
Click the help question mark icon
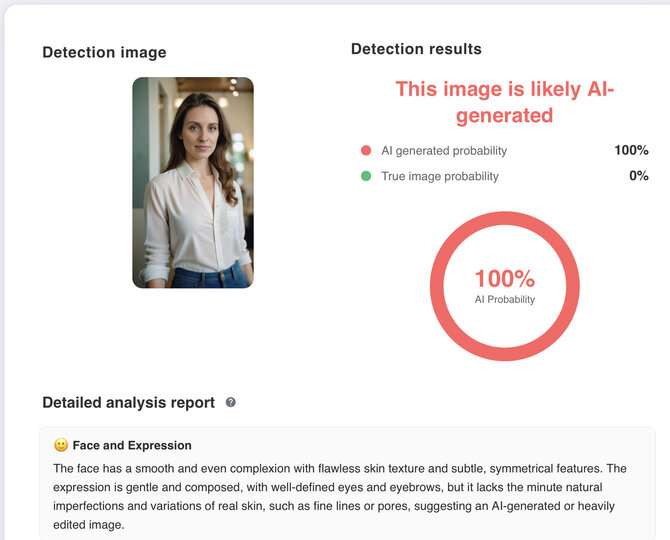(231, 403)
